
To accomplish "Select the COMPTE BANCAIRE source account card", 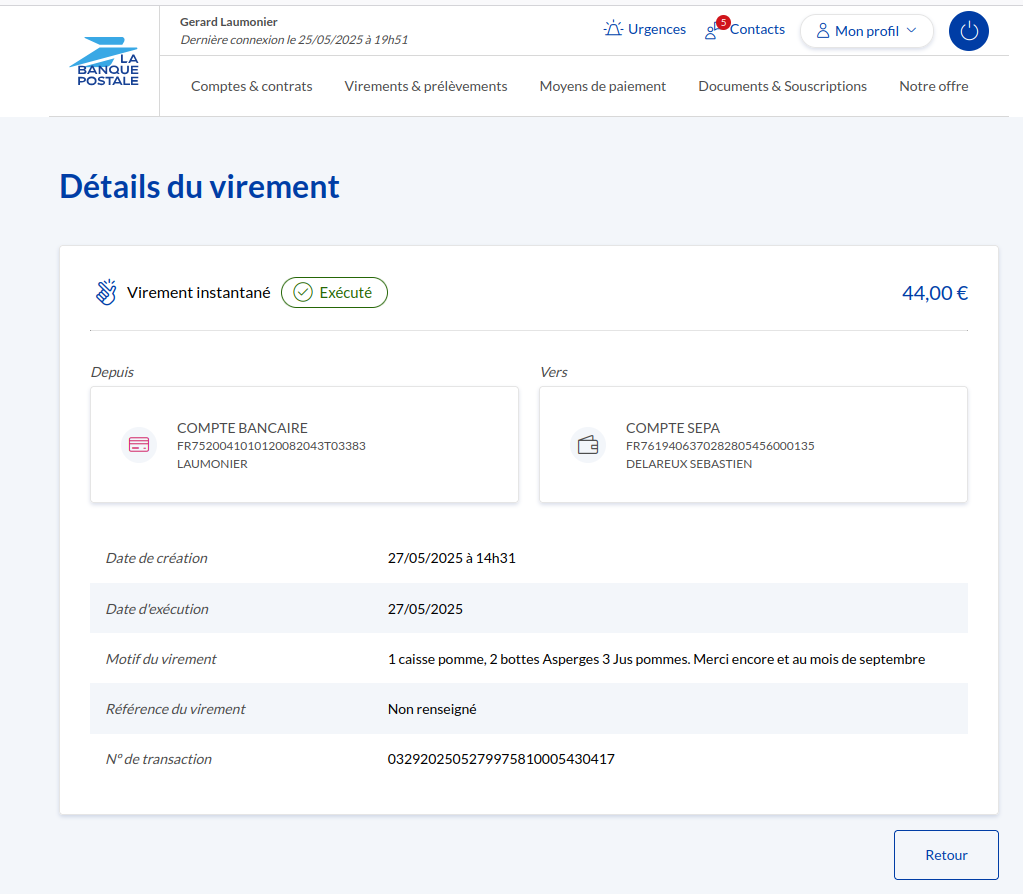I will click(x=304, y=445).
